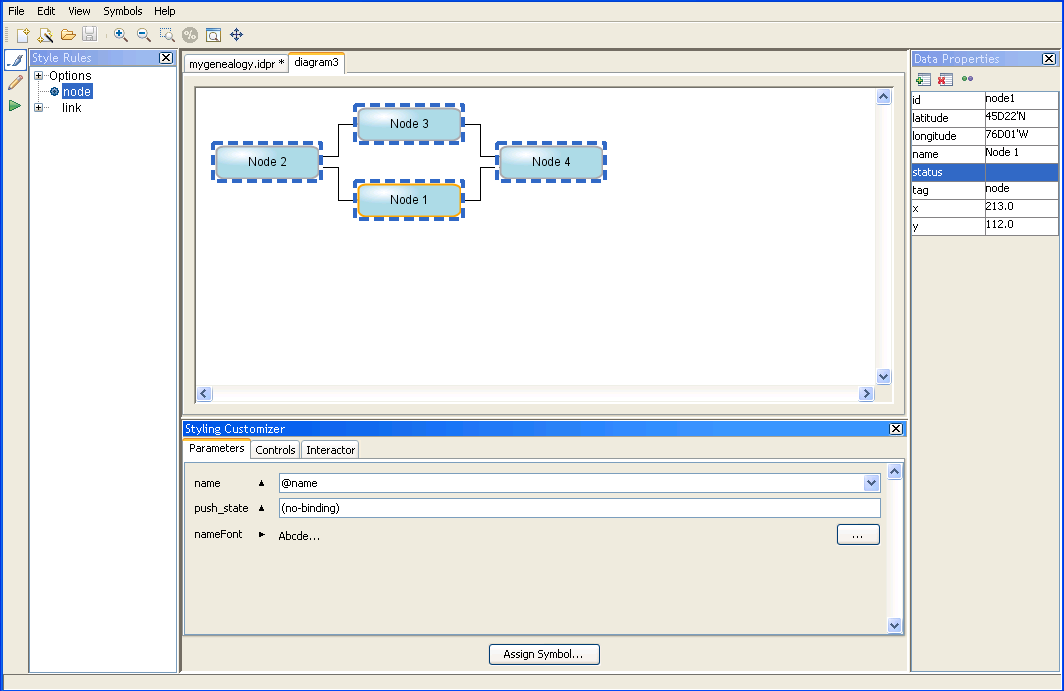Click the green play arrow in left sidebar
Viewport: 1064px width, 691px height.
tap(15, 105)
